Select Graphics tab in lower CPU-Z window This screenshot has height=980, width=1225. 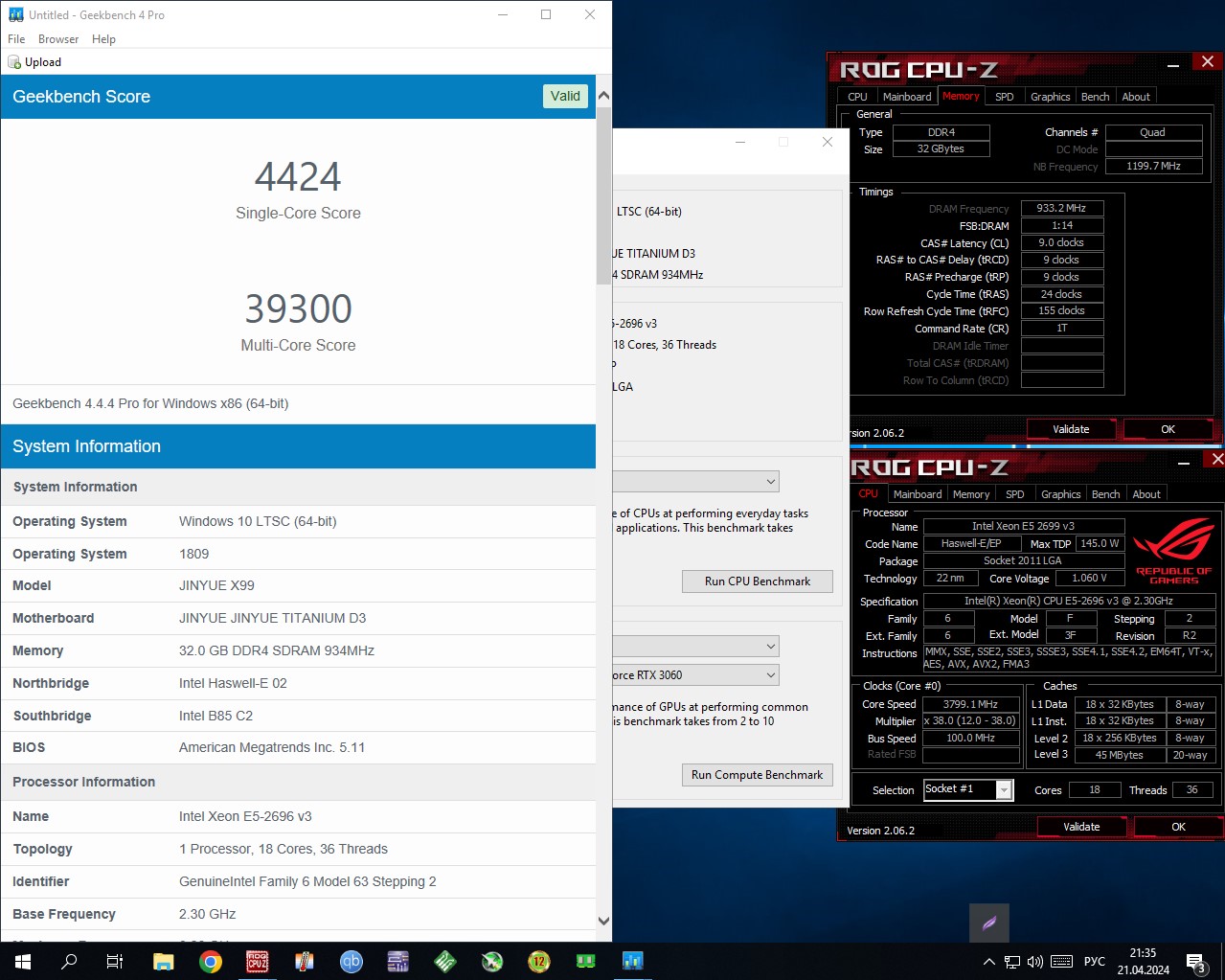[1060, 494]
